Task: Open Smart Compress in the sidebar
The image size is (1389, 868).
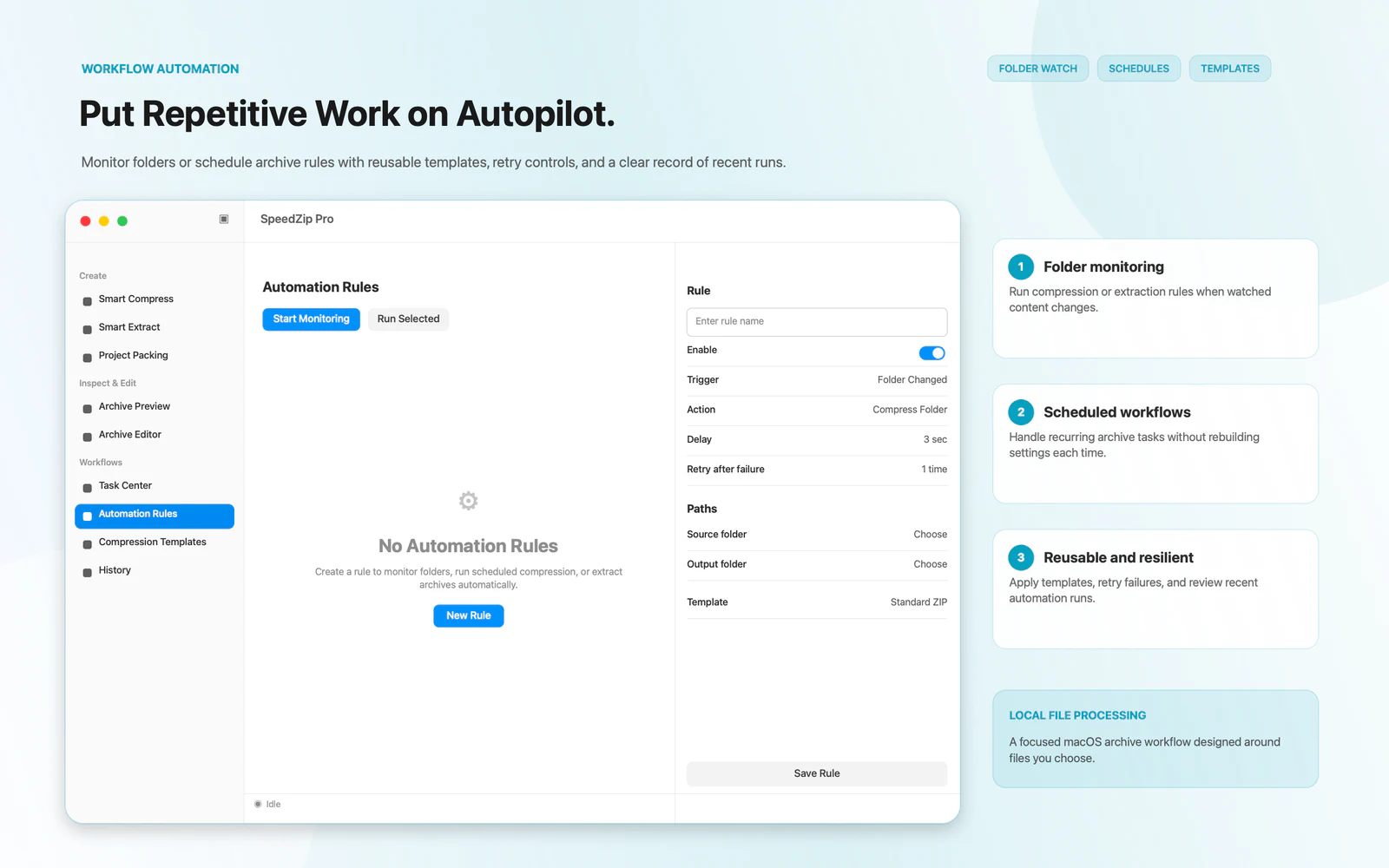Action: coord(155,299)
